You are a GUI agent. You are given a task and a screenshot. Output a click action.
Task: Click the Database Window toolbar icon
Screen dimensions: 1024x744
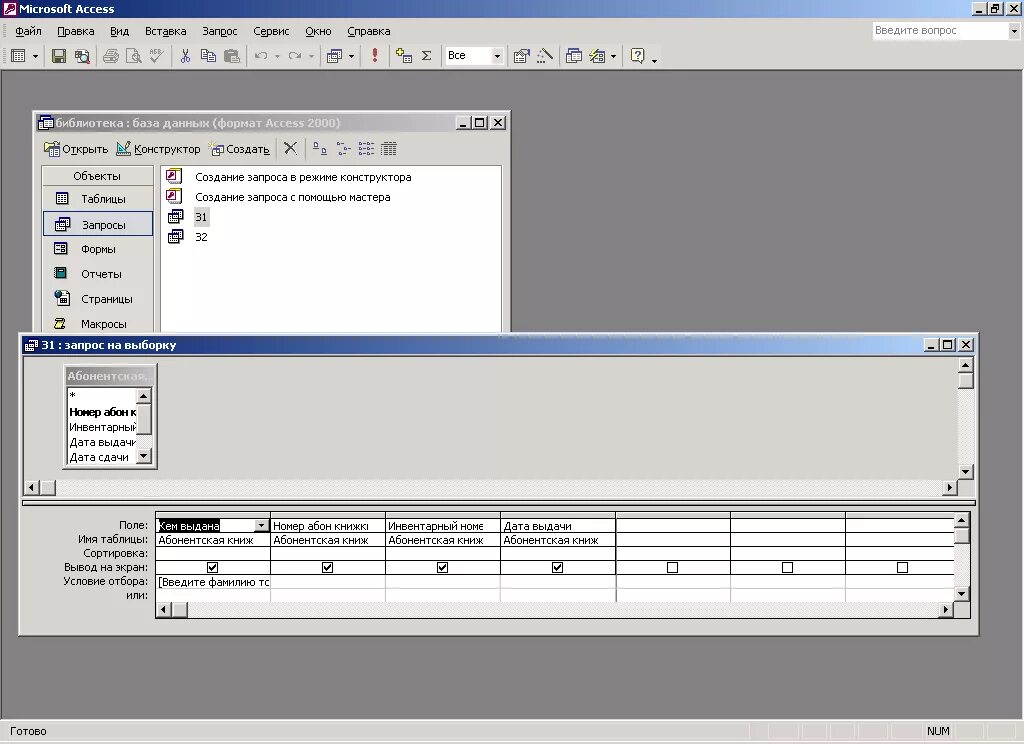tap(574, 56)
